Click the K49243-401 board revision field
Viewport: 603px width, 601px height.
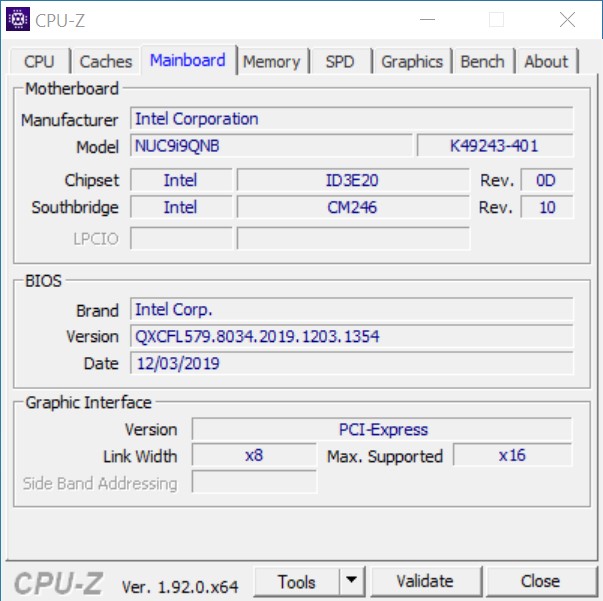tap(495, 145)
